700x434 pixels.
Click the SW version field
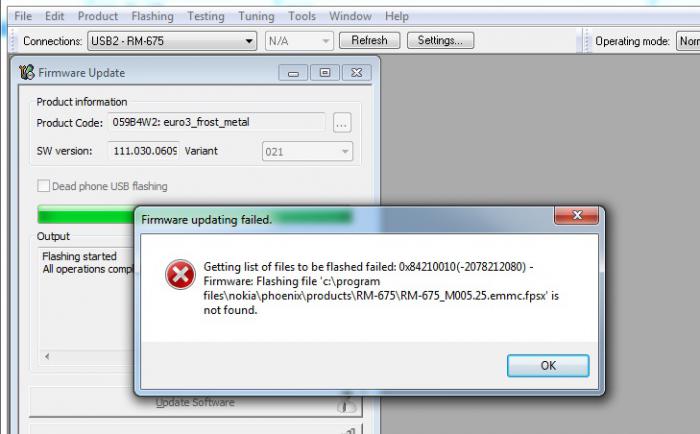(x=144, y=151)
